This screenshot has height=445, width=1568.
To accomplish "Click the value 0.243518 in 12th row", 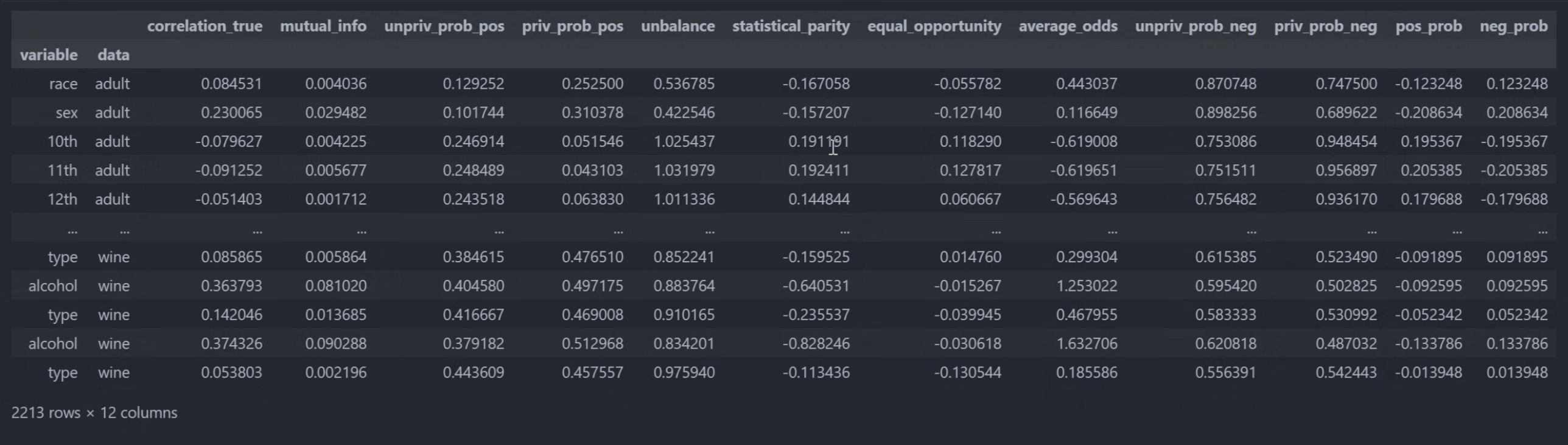I will [474, 199].
